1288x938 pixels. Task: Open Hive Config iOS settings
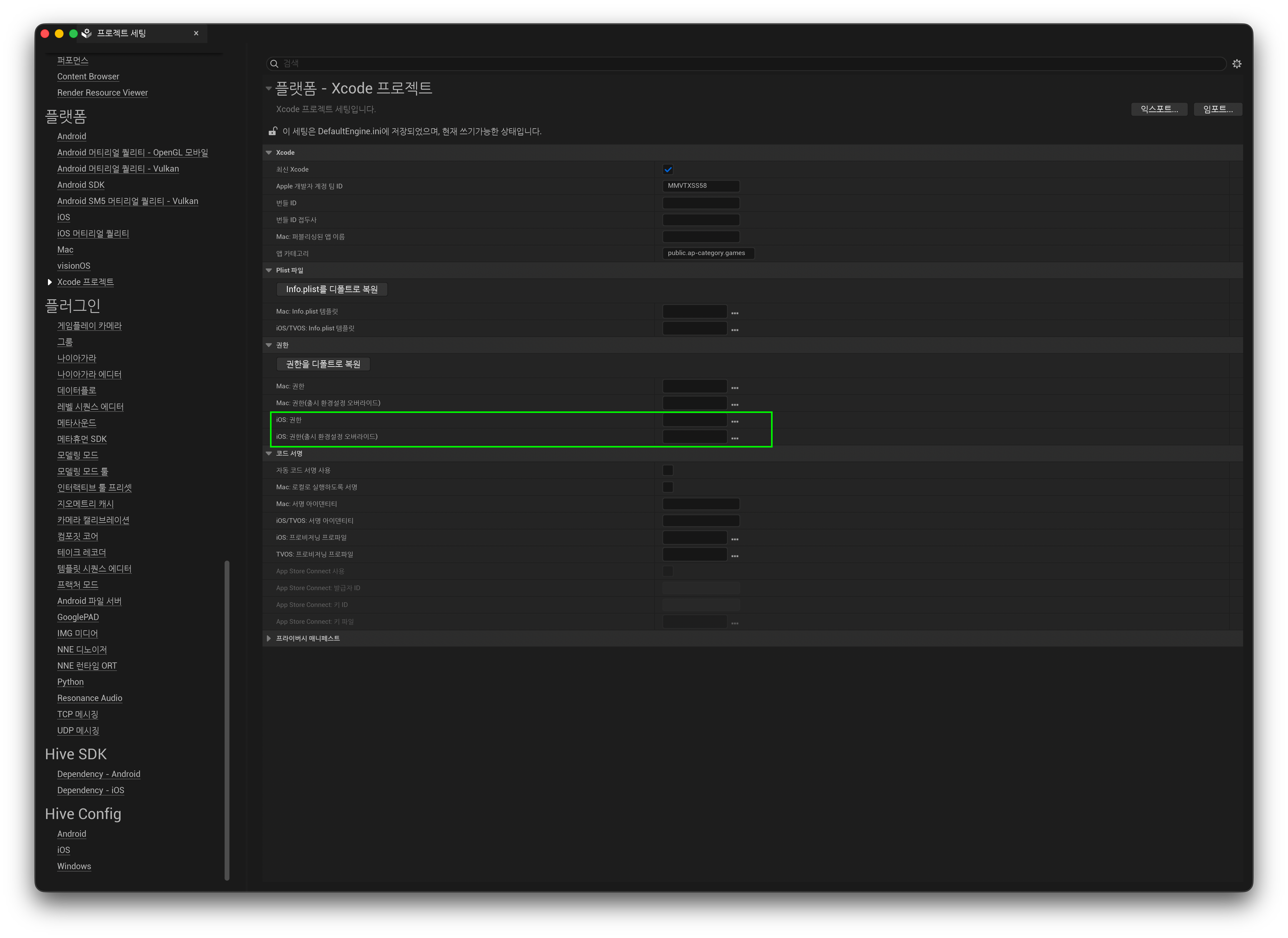pyautogui.click(x=64, y=850)
